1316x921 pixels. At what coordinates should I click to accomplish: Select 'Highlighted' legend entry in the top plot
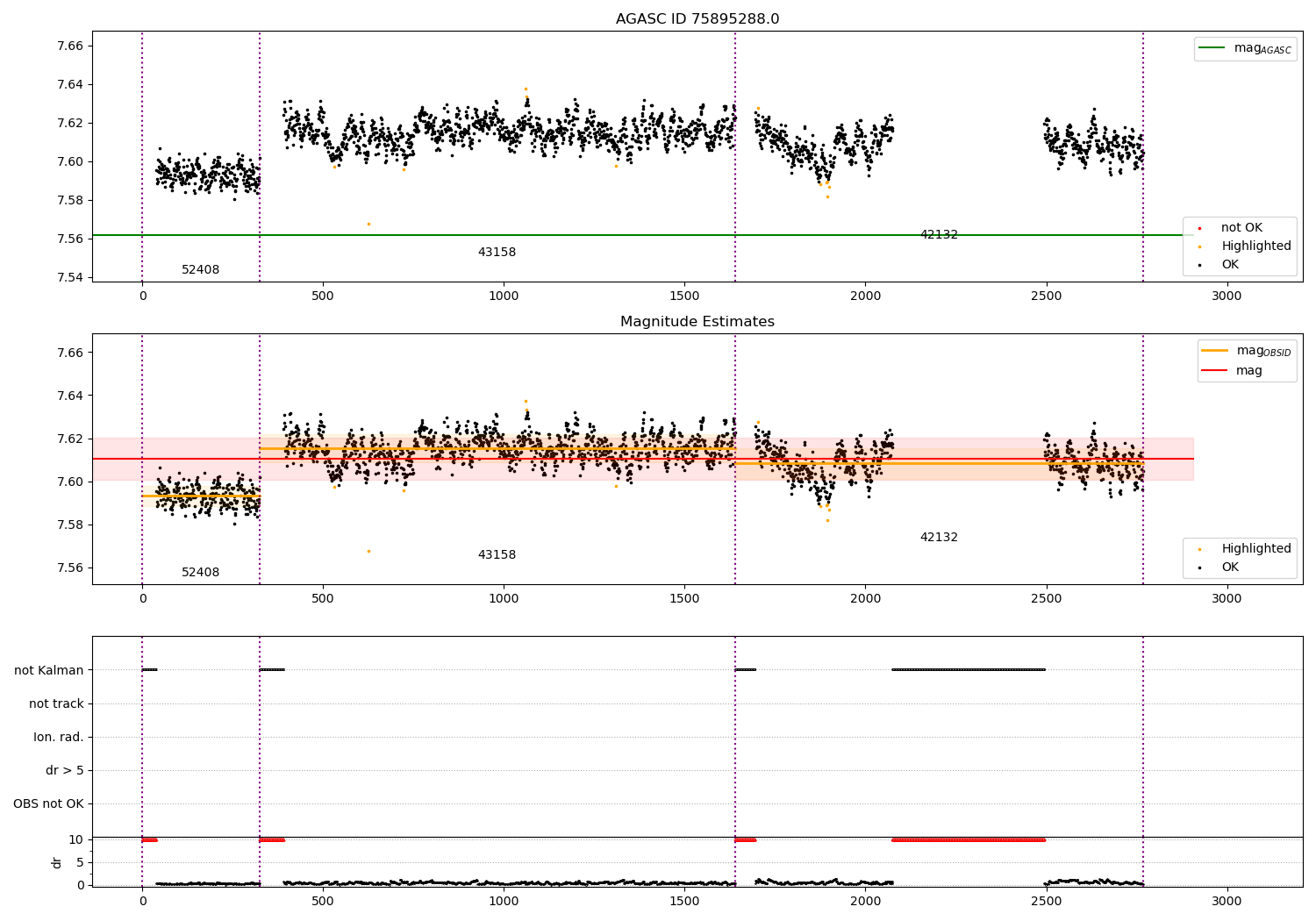[1255, 246]
